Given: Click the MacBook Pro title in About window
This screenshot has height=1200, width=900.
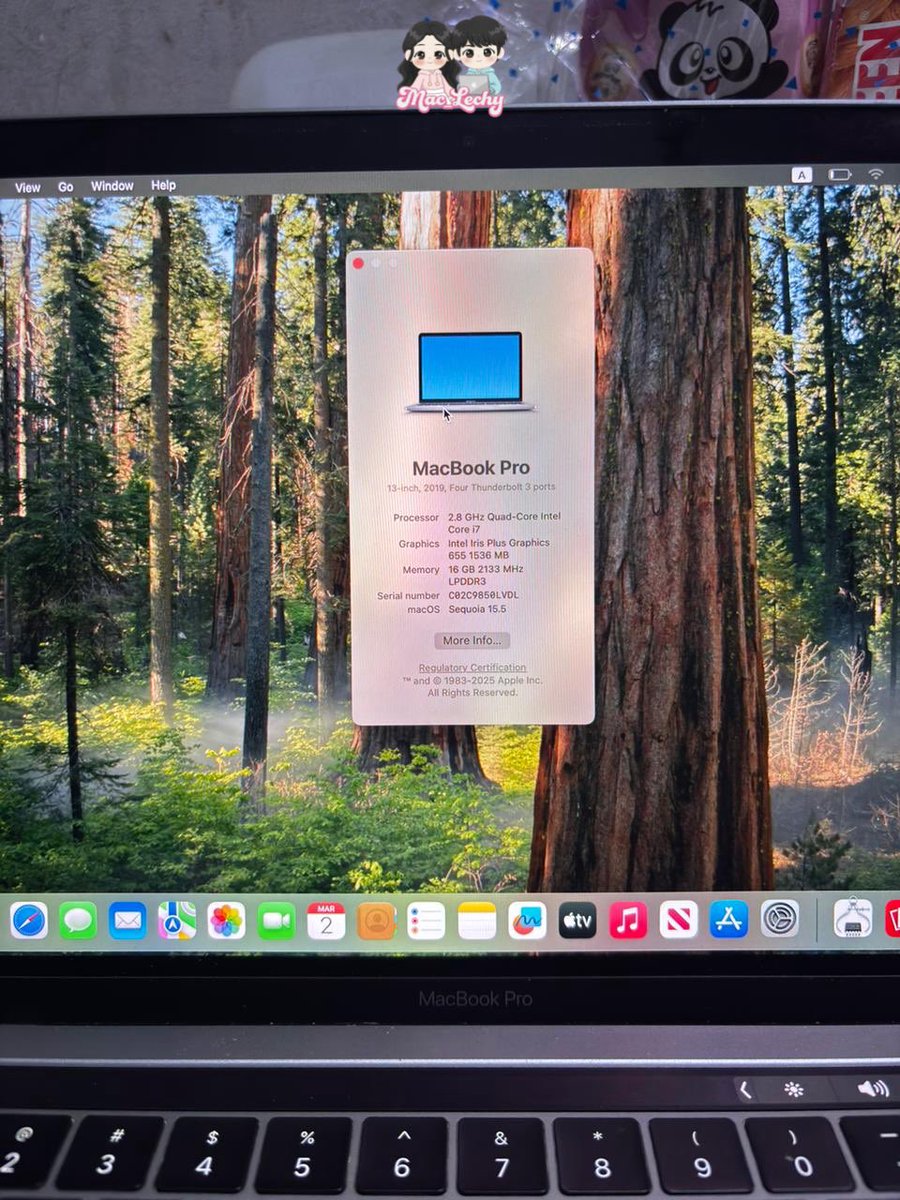Looking at the screenshot, I should point(471,468).
